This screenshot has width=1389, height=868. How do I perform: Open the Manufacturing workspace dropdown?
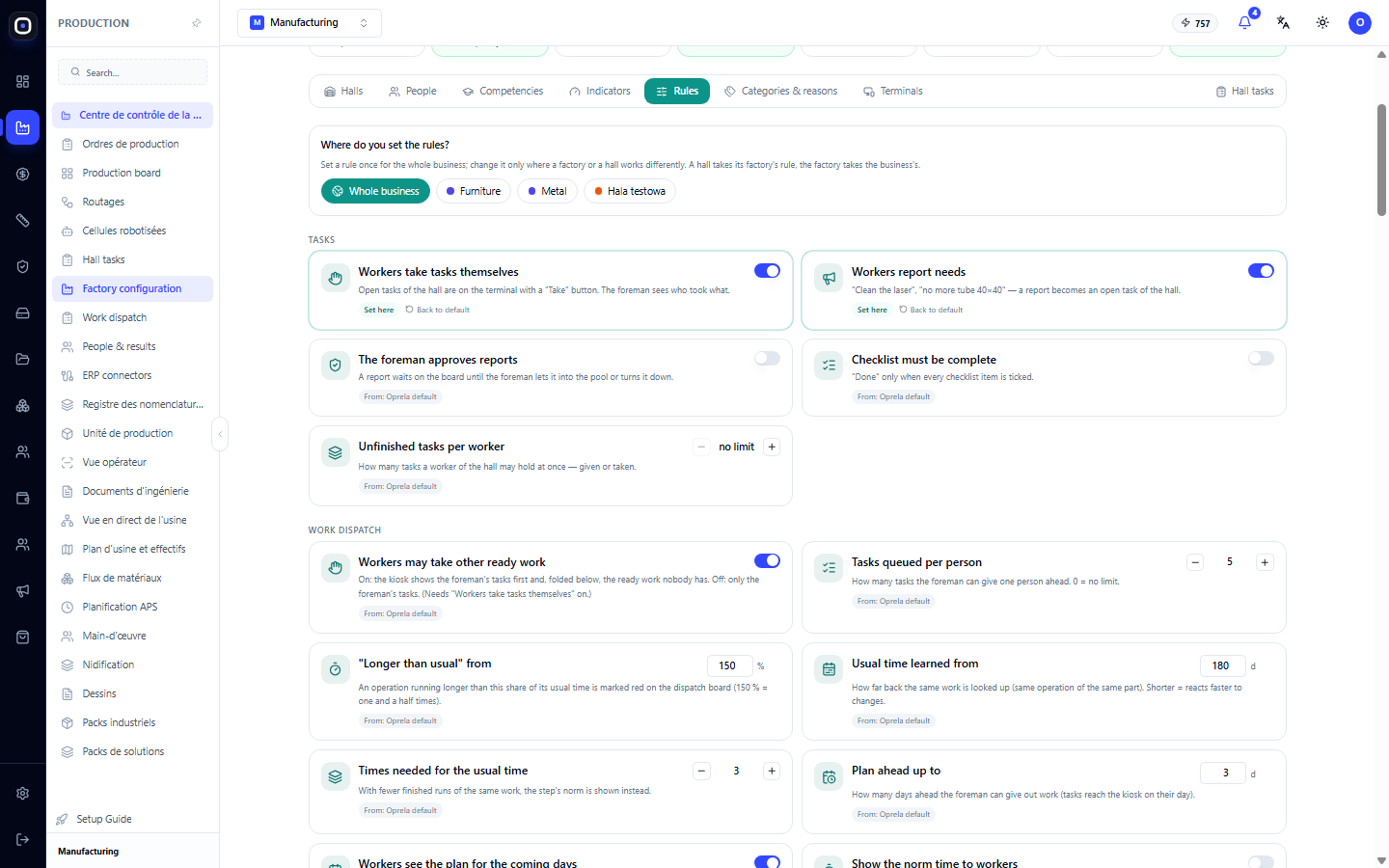click(310, 22)
